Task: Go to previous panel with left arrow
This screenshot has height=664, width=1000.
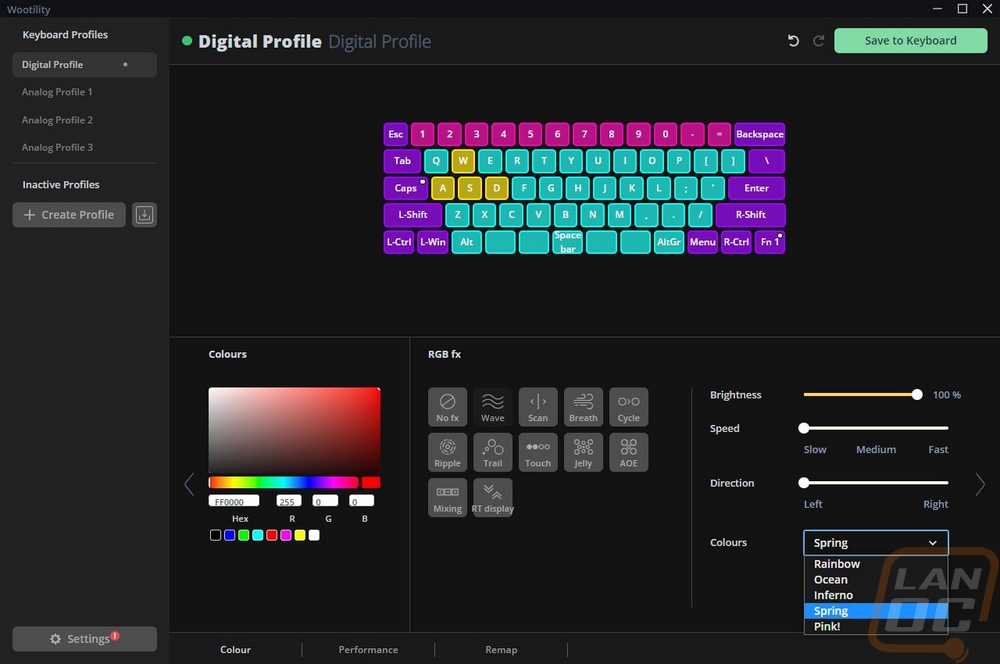Action: (189, 485)
